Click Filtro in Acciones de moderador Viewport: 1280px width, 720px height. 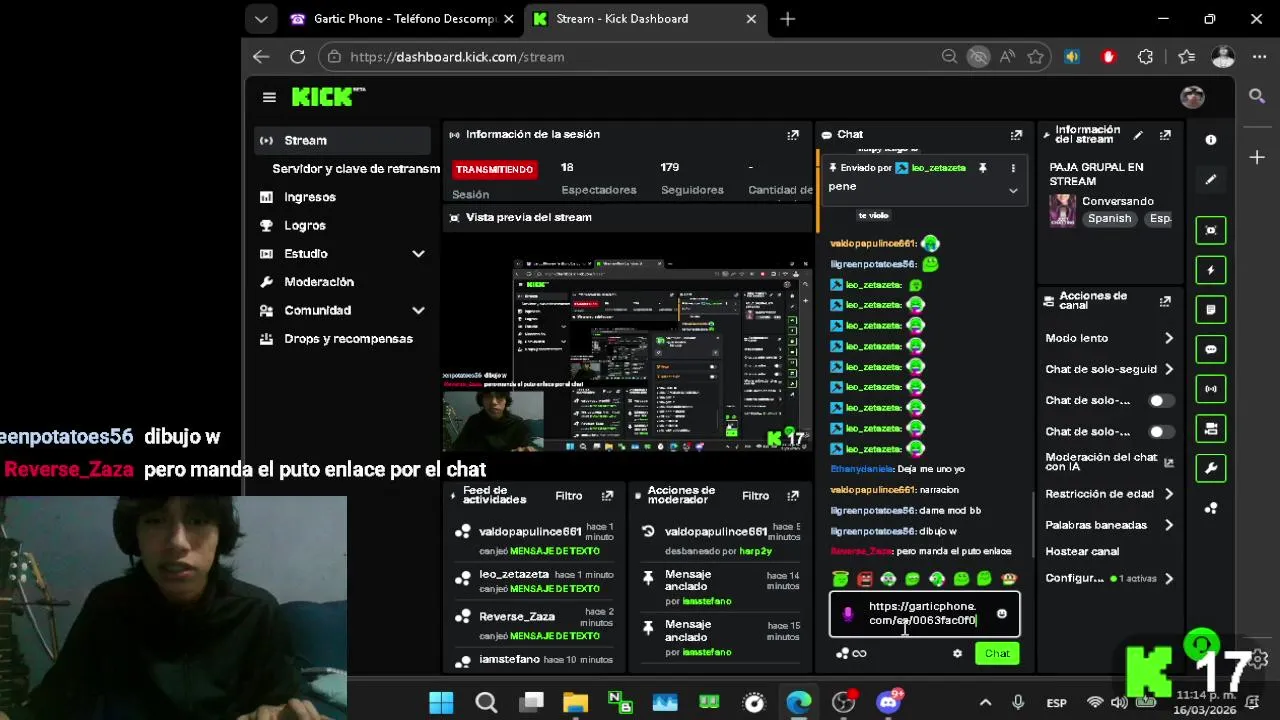coord(756,496)
